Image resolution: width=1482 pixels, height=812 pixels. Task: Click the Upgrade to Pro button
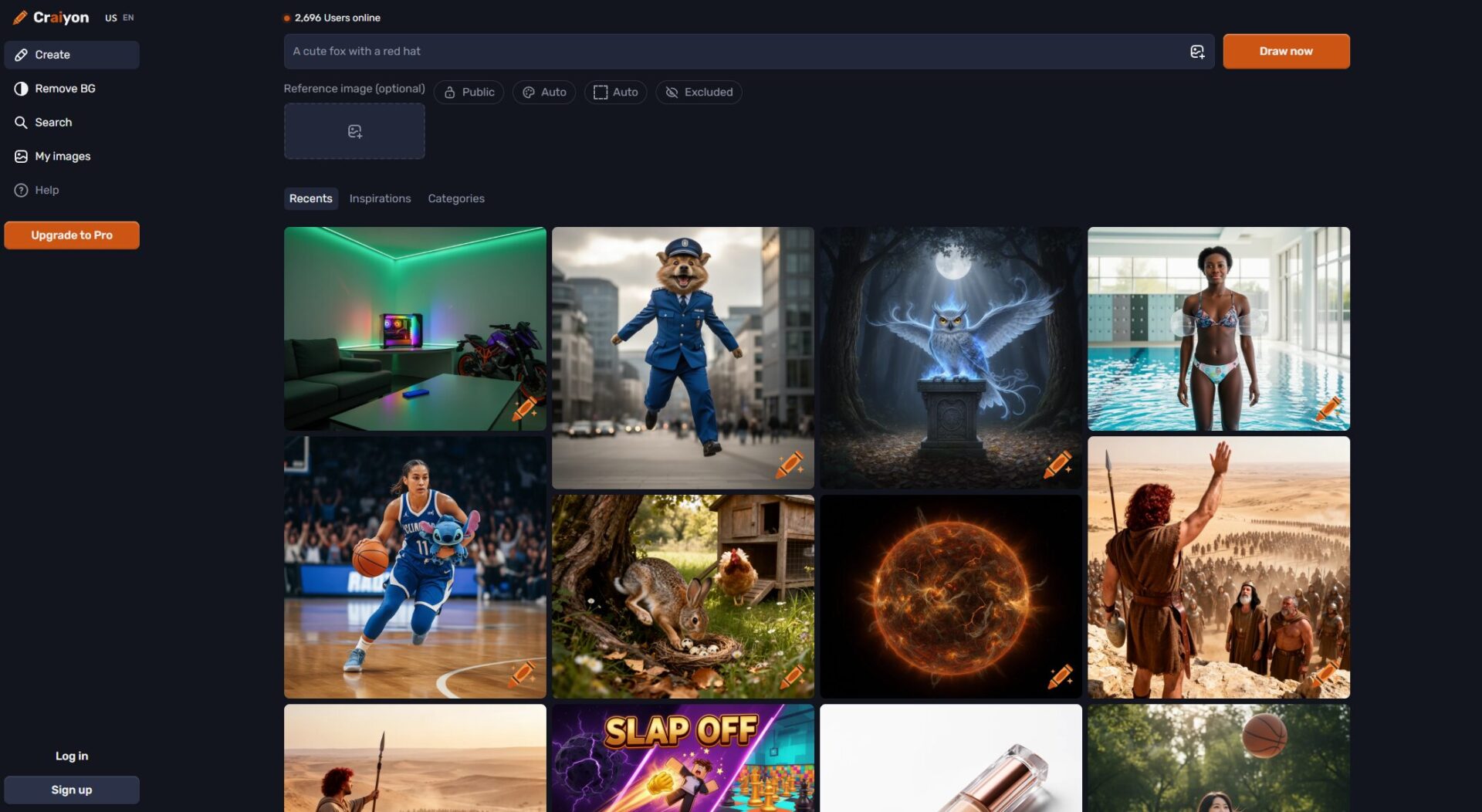pyautogui.click(x=72, y=235)
